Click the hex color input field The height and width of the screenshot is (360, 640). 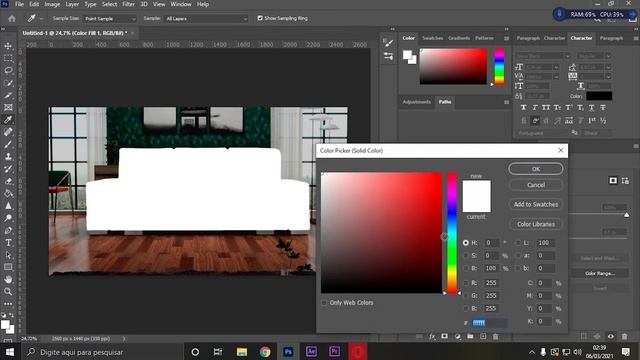pos(490,323)
